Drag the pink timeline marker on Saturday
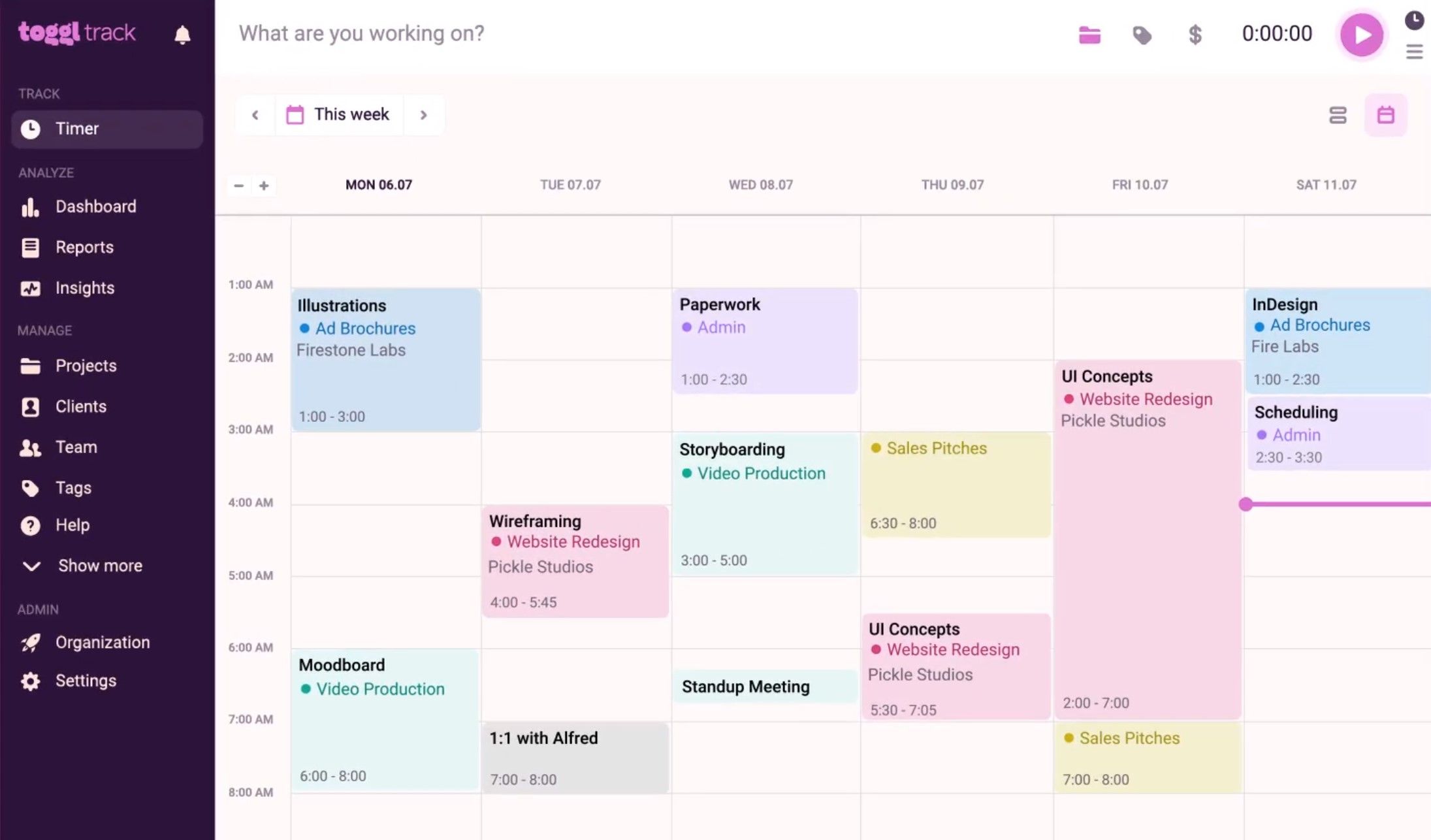1431x840 pixels. (x=1247, y=504)
